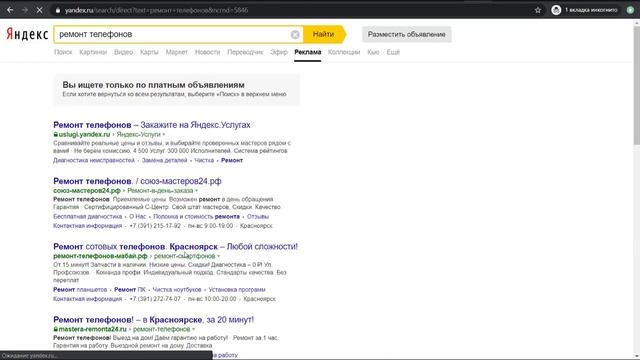Expand arrow after Ремонт-в-день-заказа
This screenshot has width=640, height=360.
[196, 191]
